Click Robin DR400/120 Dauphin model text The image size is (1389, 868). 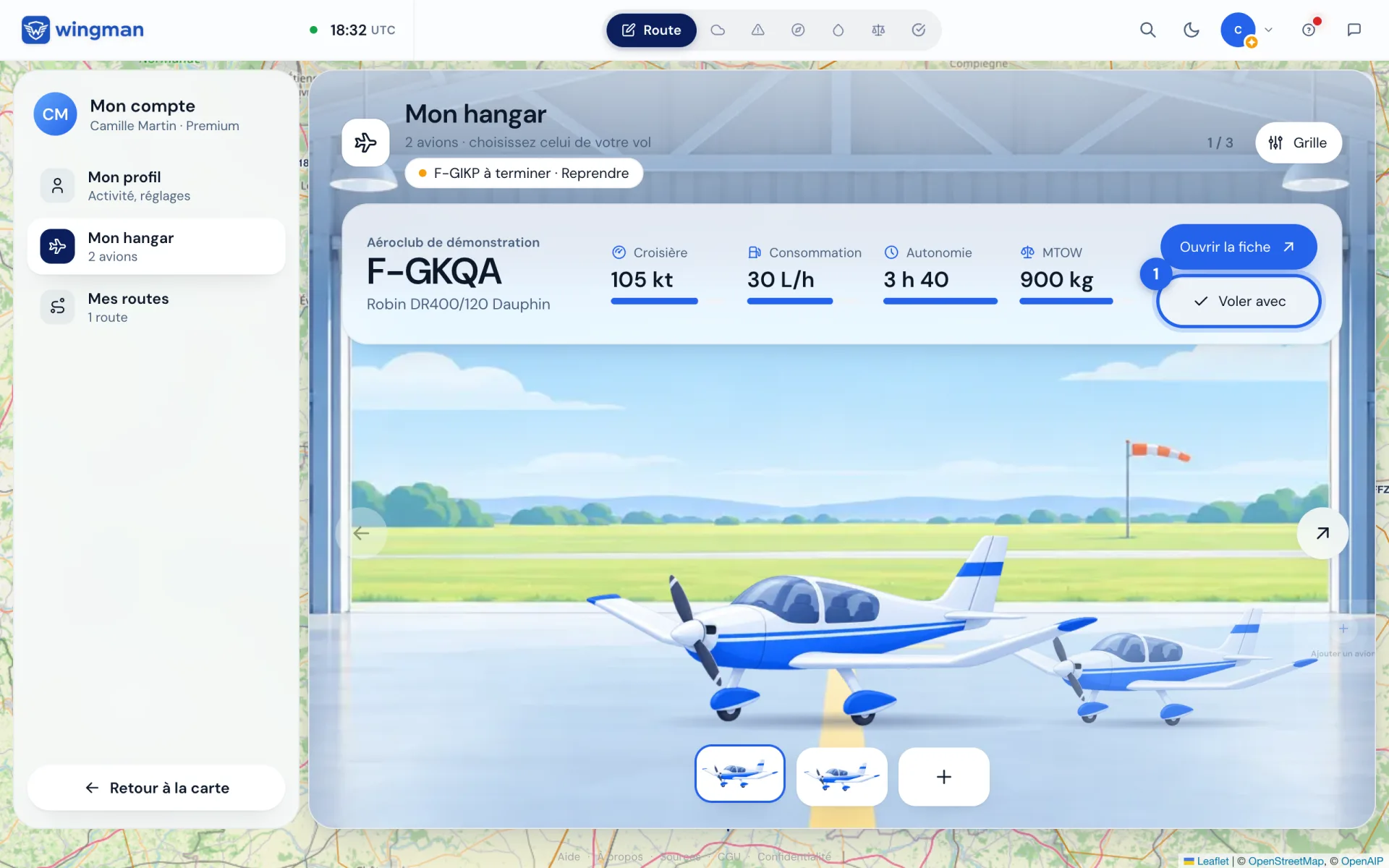[x=458, y=305]
